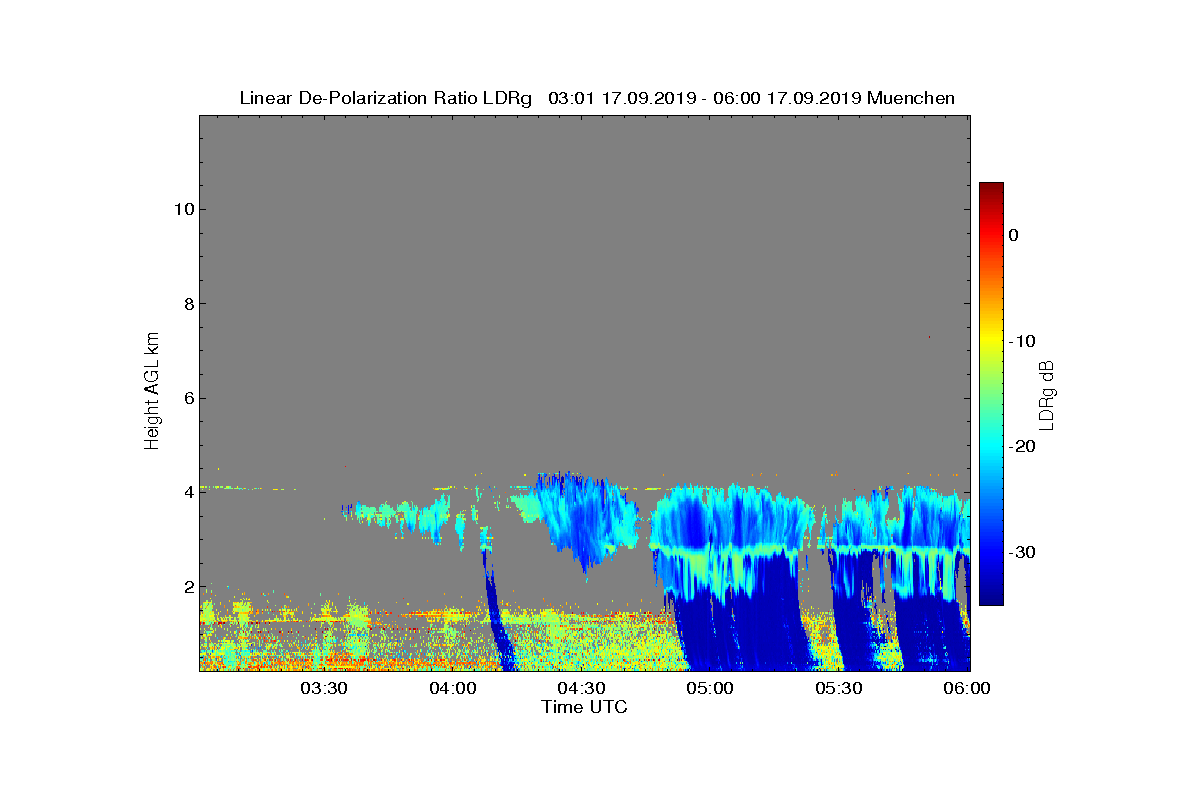Click the 'Time UTC' axis label
The height and width of the screenshot is (800, 1200).
585,707
